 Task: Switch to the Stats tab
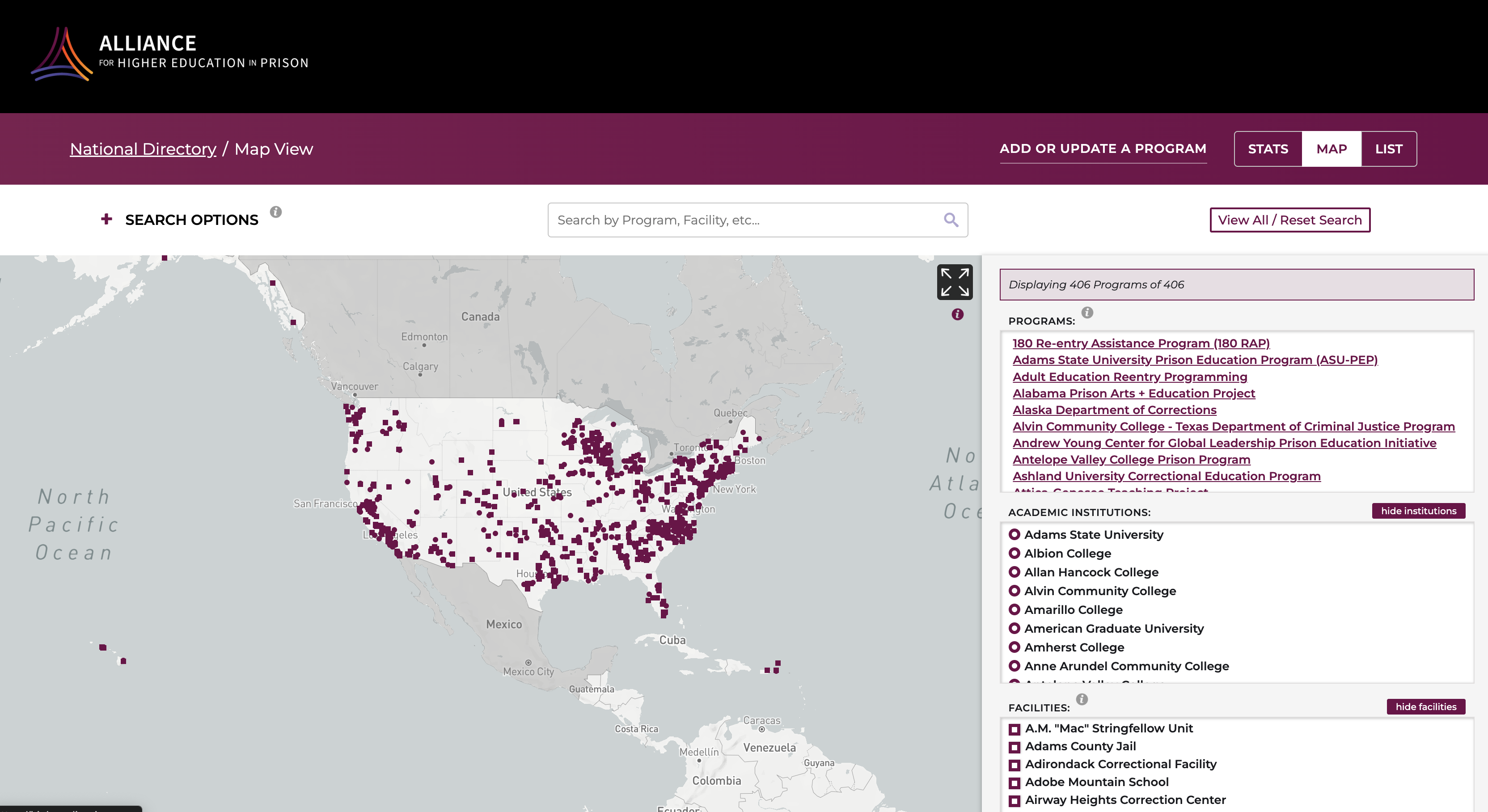point(1268,149)
